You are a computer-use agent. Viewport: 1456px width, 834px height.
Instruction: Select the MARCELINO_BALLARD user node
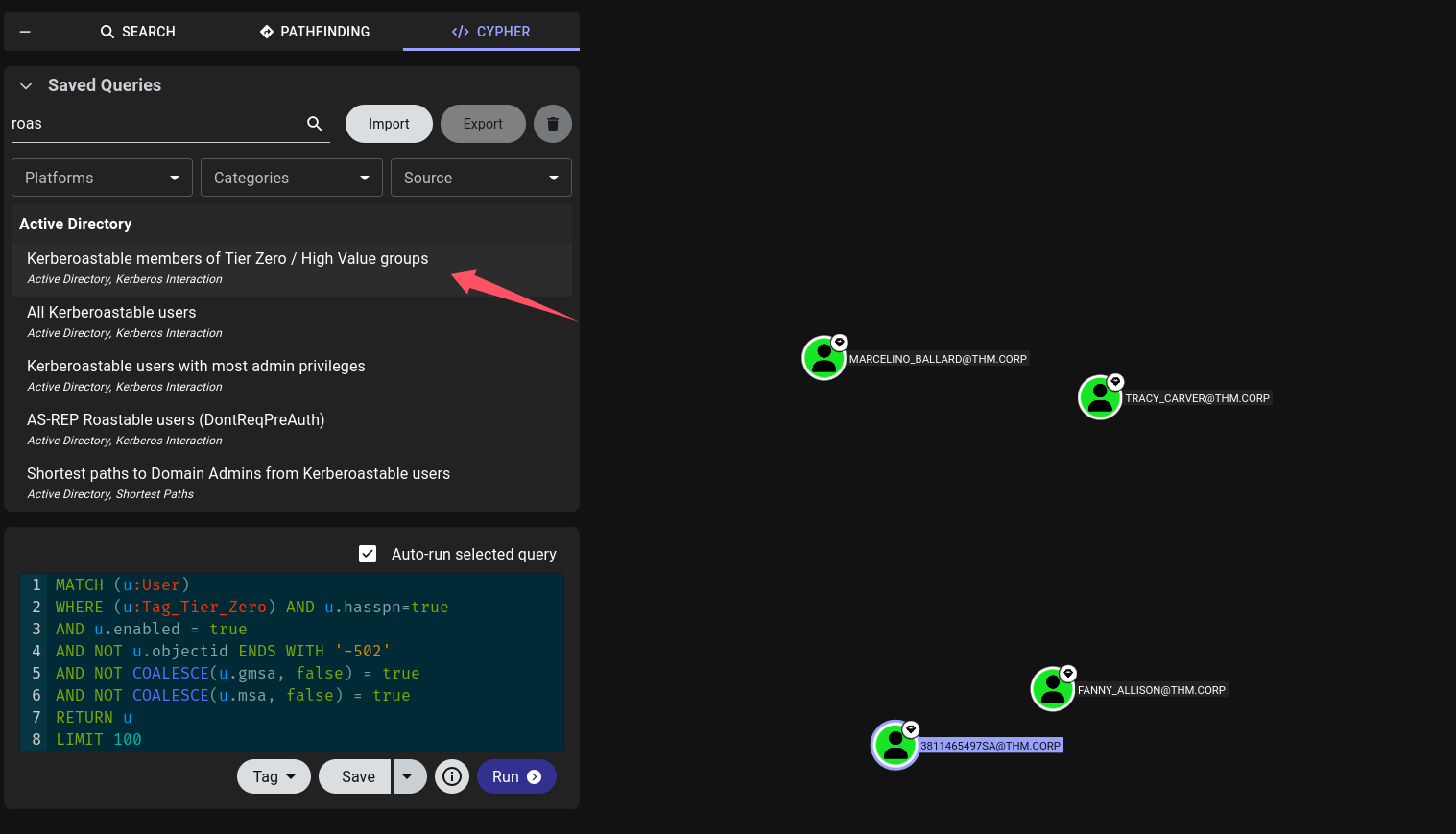click(x=823, y=358)
